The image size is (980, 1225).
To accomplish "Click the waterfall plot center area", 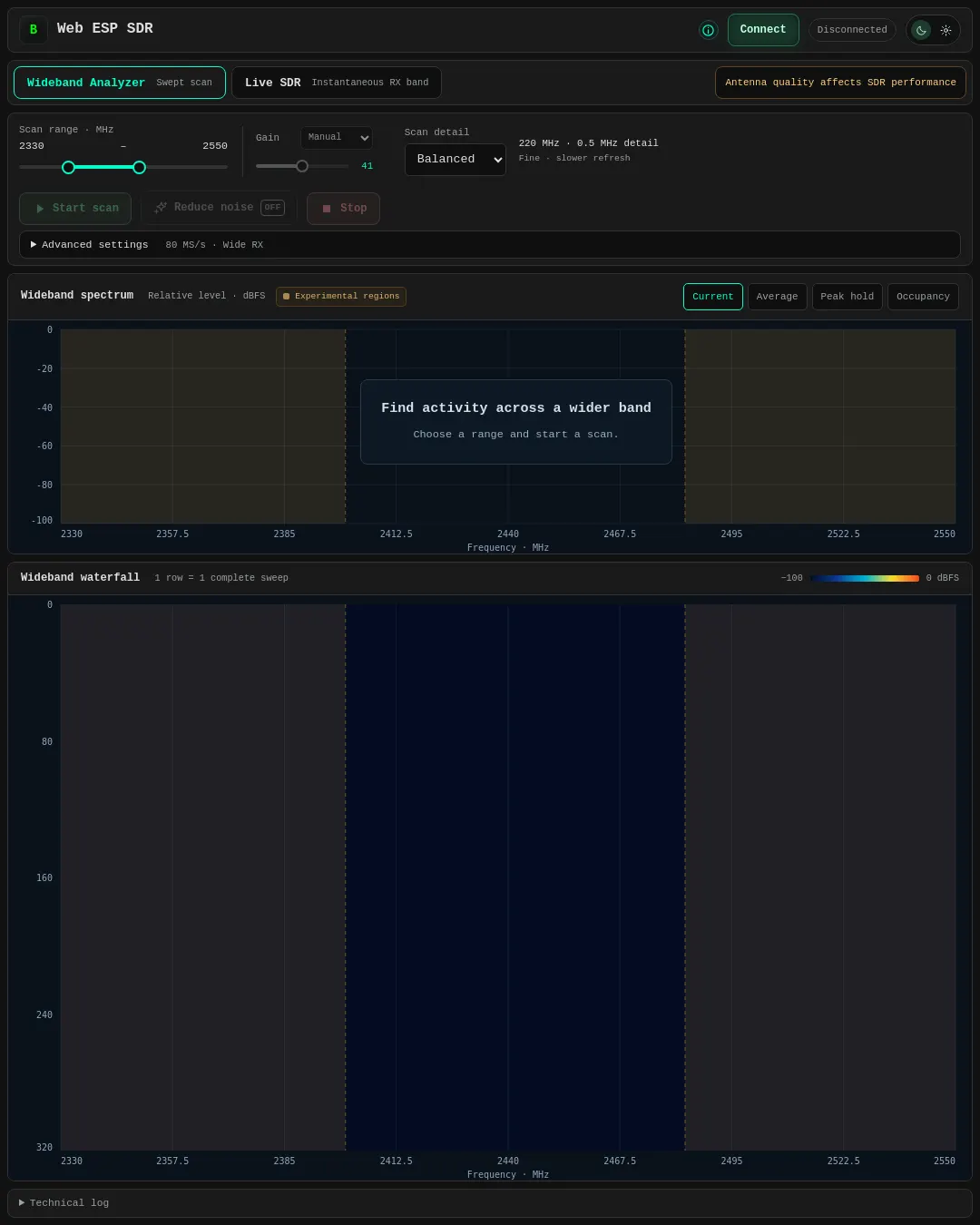I will point(508,877).
